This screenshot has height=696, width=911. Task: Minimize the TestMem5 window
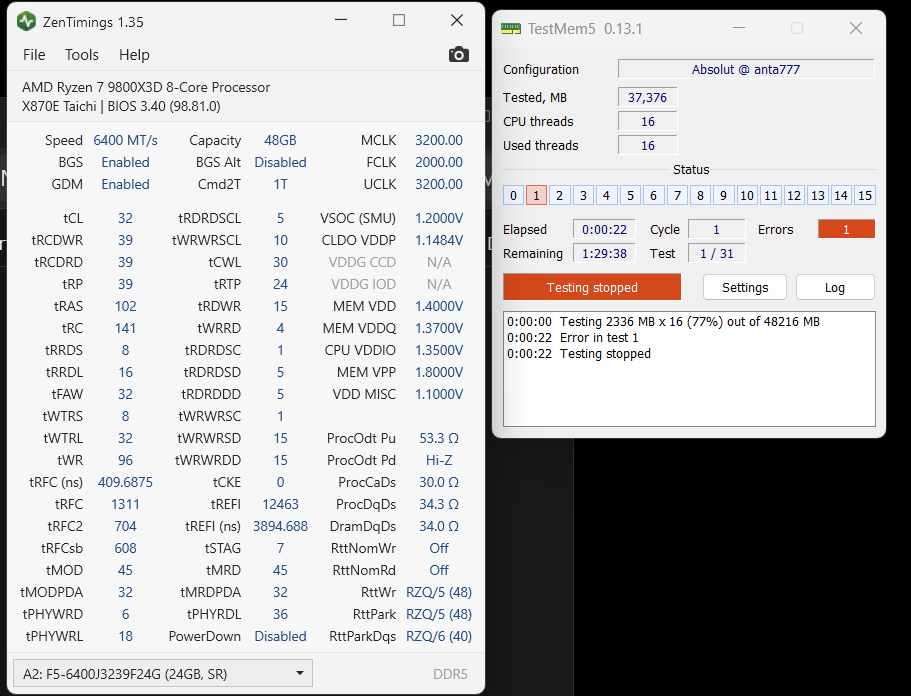click(x=738, y=28)
